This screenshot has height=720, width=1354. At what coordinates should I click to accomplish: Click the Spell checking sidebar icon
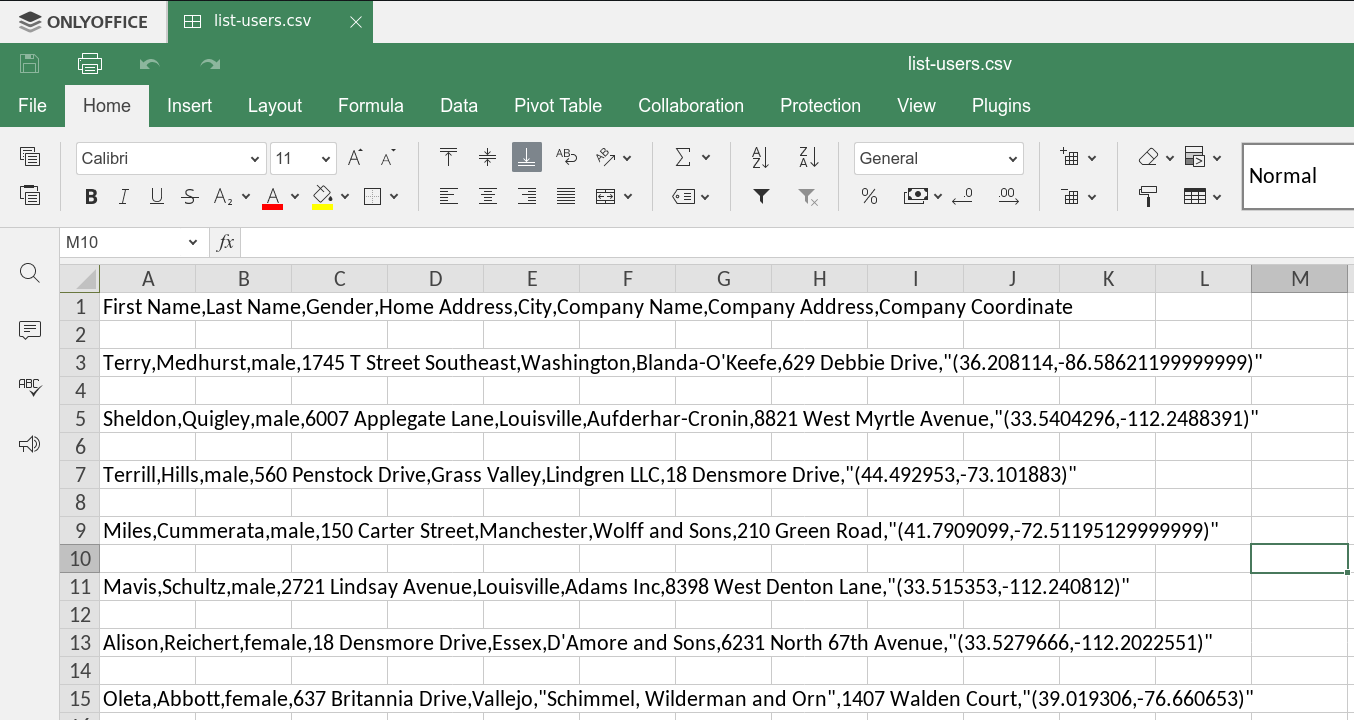[30, 387]
